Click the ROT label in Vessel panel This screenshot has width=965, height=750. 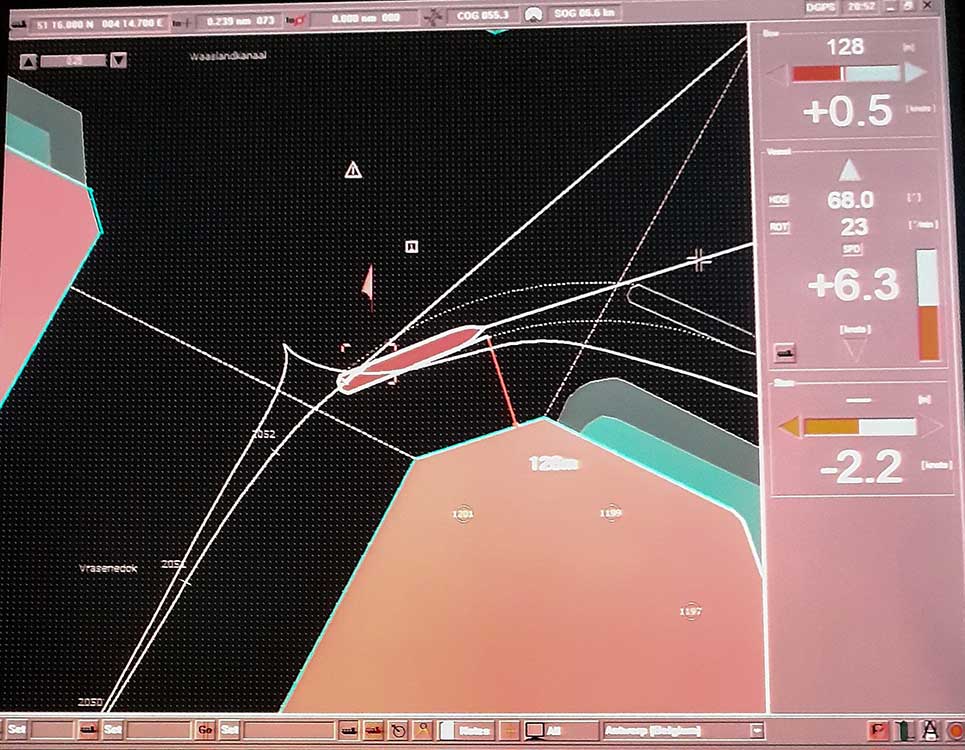[x=778, y=227]
